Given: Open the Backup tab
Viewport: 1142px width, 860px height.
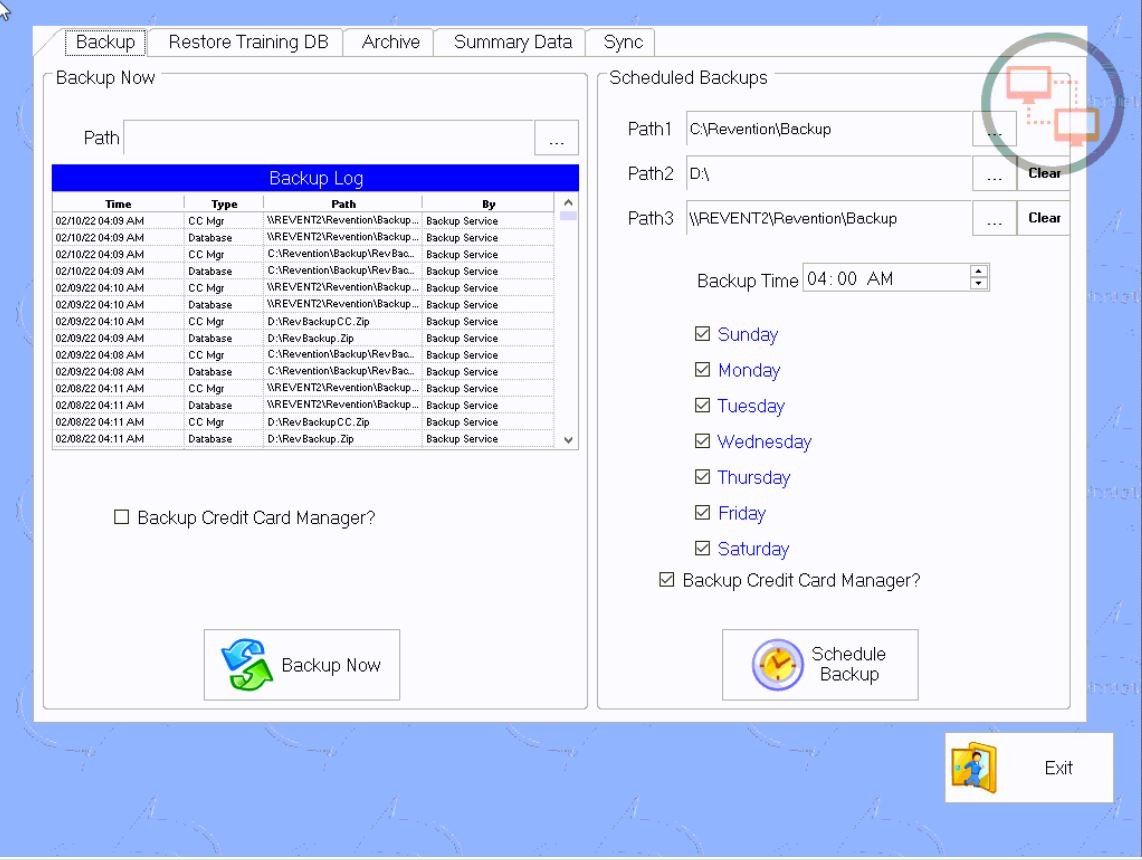Looking at the screenshot, I should [106, 42].
